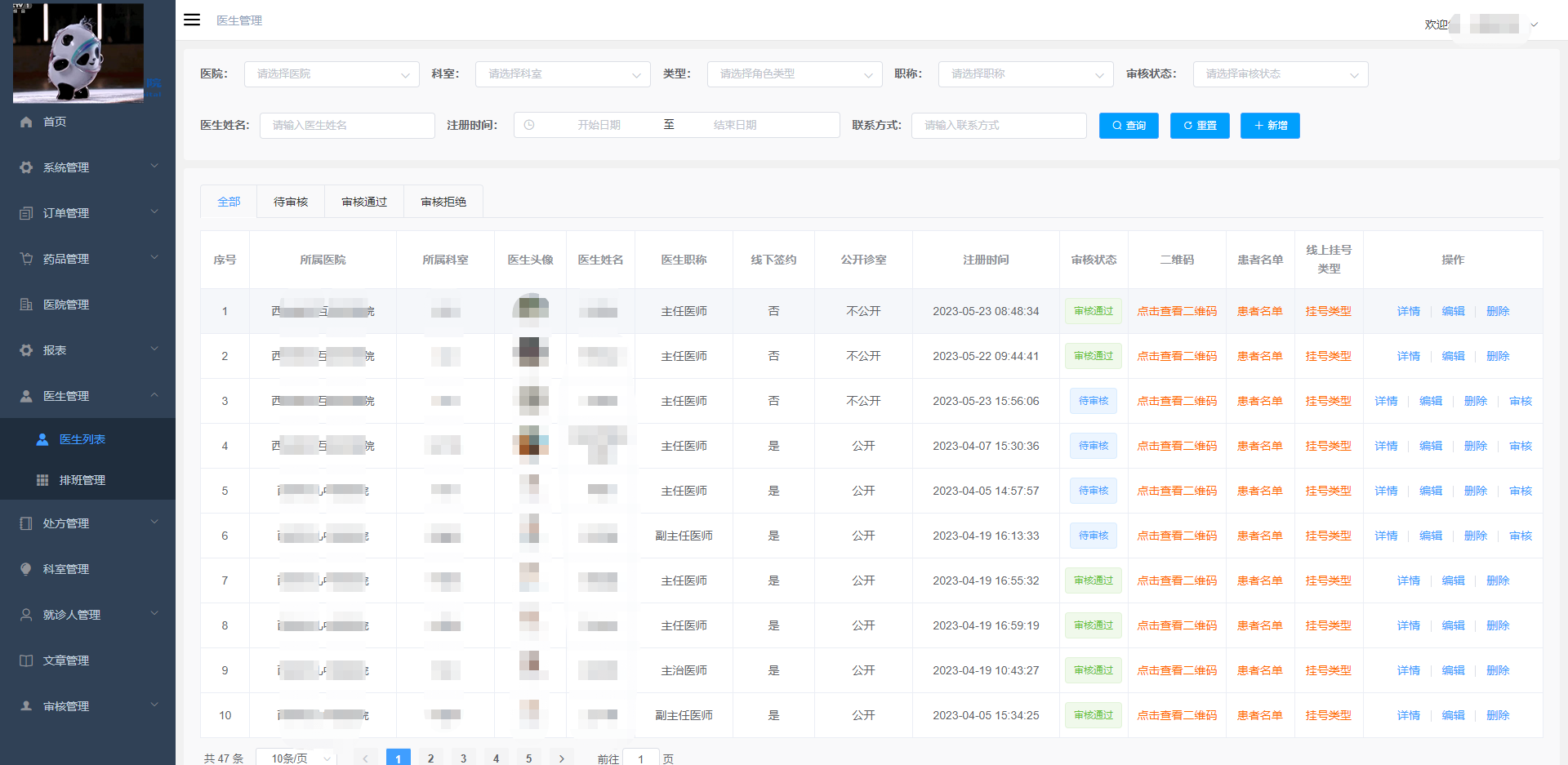Click the home icon in sidebar
Viewport: 1568px width, 765px height.
click(26, 122)
